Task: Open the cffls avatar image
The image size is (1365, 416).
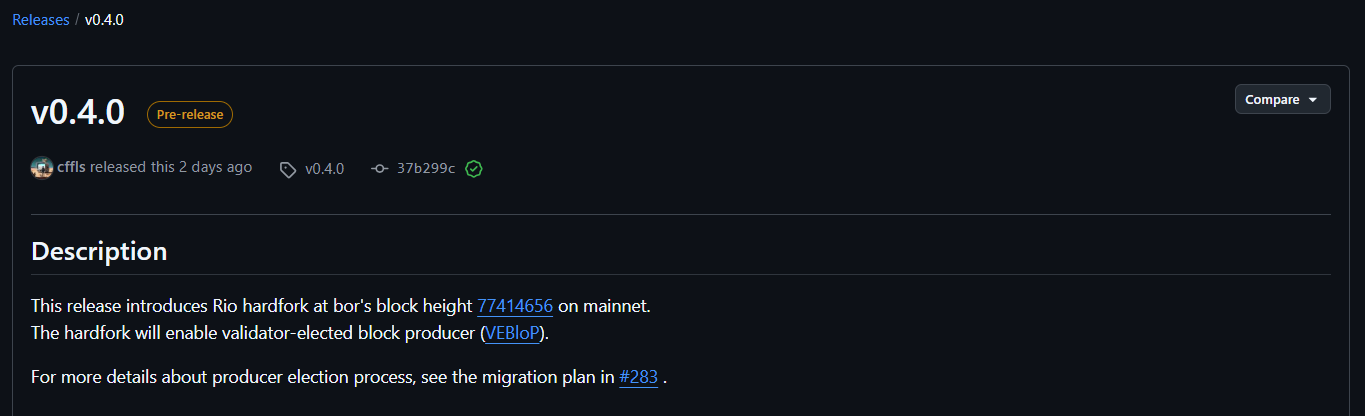Action: click(42, 168)
